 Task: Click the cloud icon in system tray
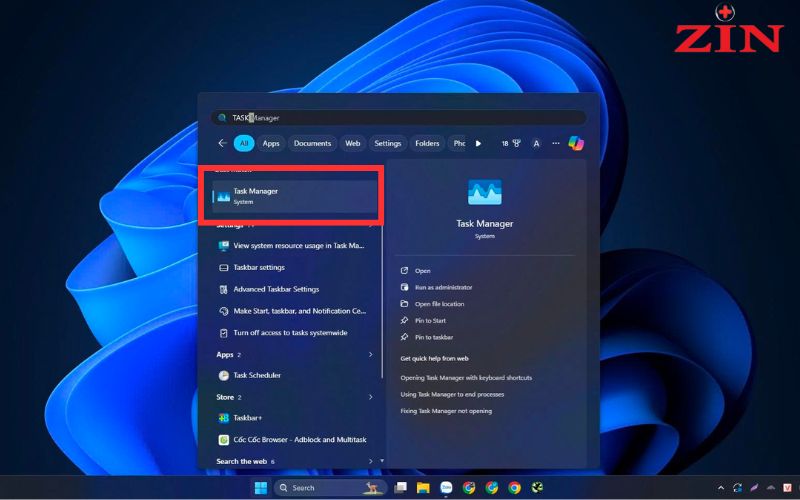pos(771,488)
